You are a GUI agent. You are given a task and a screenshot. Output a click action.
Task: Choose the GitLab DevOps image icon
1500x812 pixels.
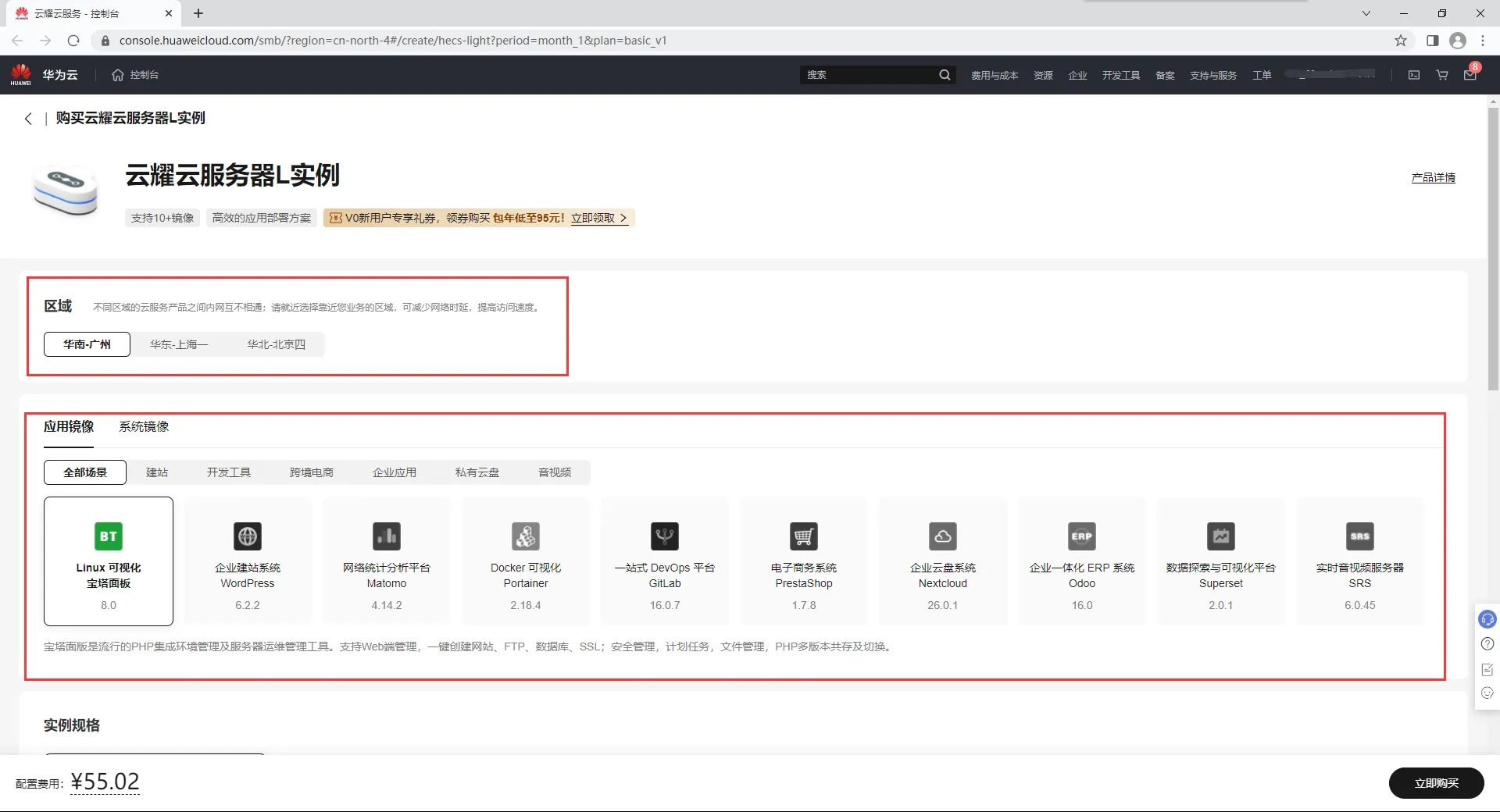click(665, 536)
